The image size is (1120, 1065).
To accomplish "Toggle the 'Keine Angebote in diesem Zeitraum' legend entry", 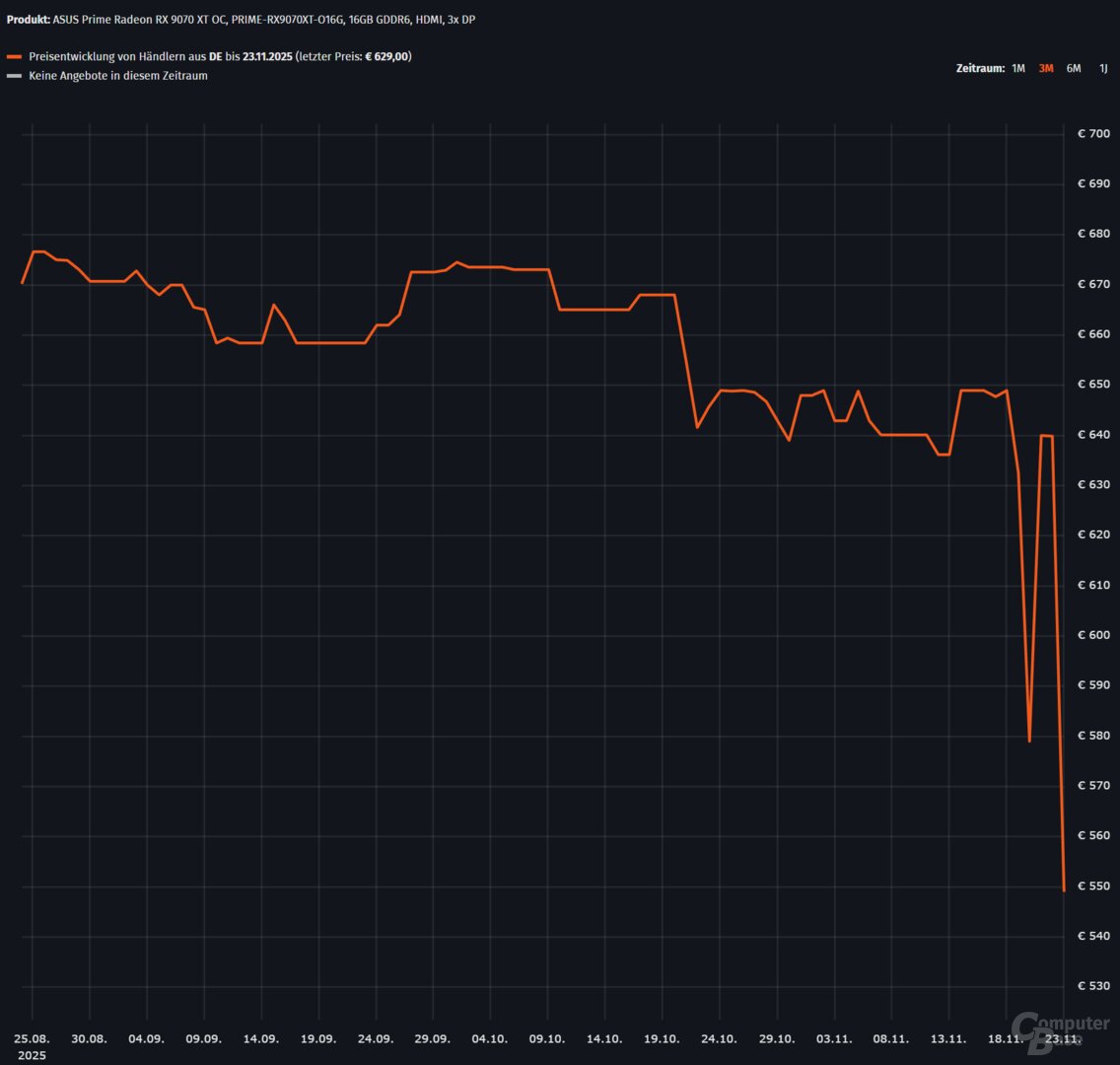I will coord(118,76).
